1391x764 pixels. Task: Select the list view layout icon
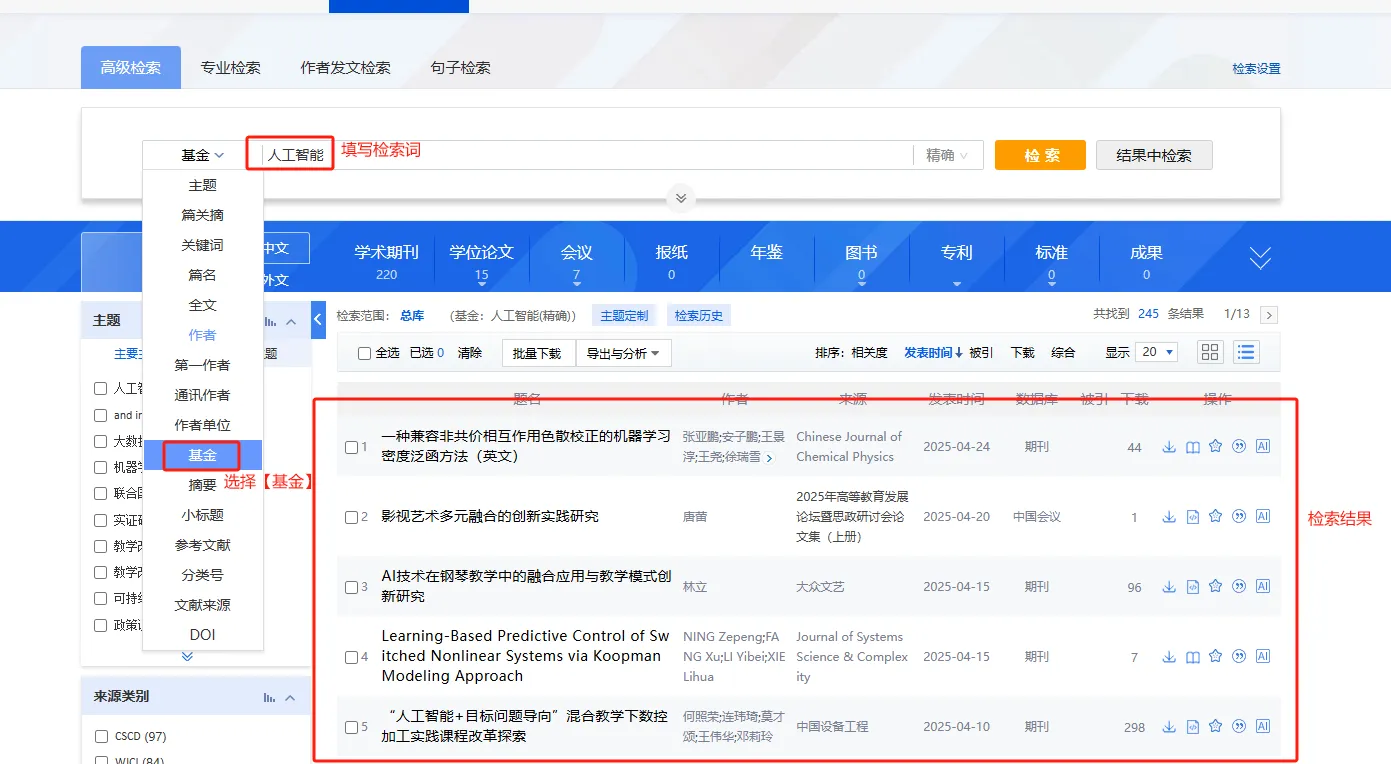tap(1246, 352)
